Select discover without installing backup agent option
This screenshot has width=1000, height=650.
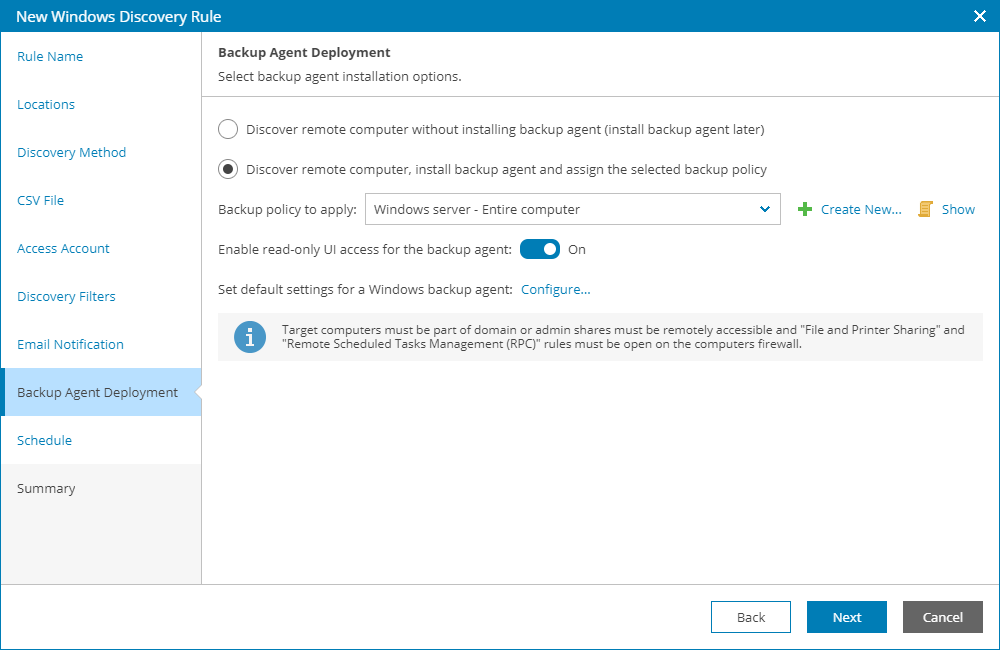pos(228,129)
